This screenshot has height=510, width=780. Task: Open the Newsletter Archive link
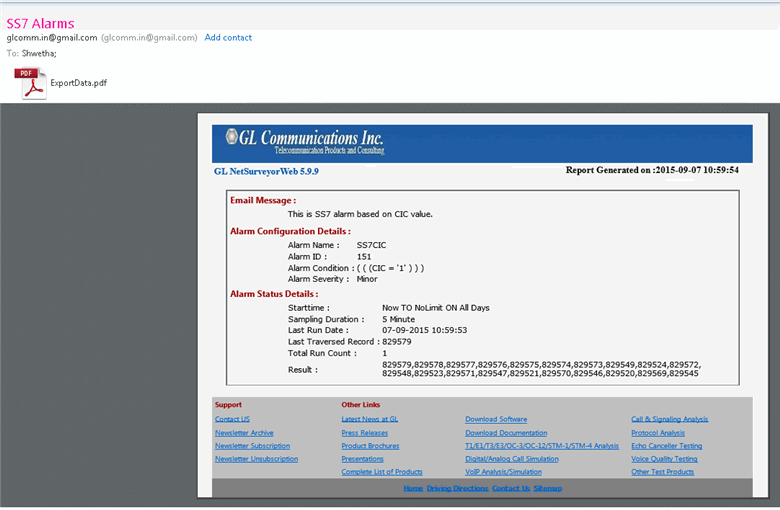click(x=244, y=433)
